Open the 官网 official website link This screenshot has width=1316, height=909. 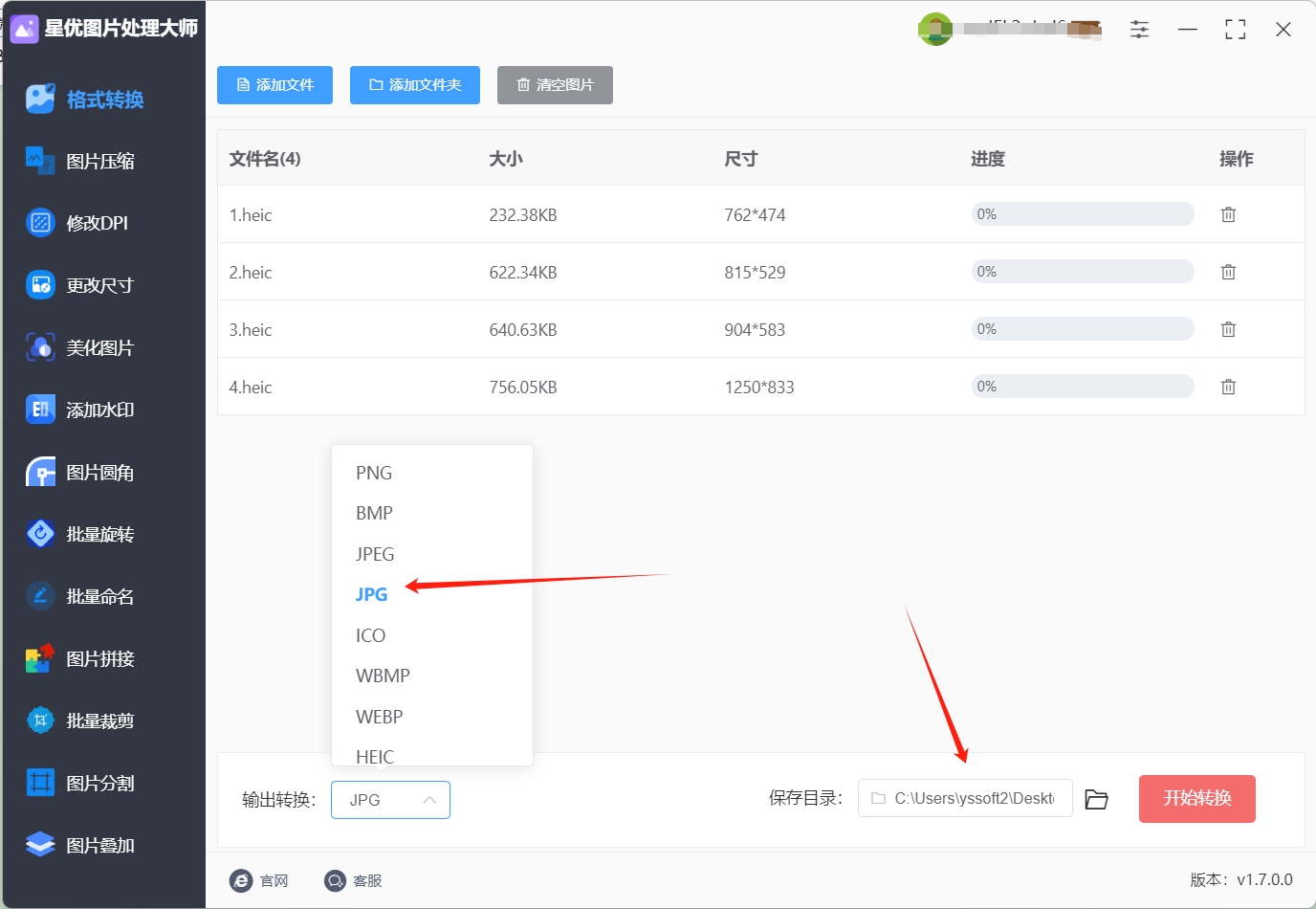click(x=259, y=880)
